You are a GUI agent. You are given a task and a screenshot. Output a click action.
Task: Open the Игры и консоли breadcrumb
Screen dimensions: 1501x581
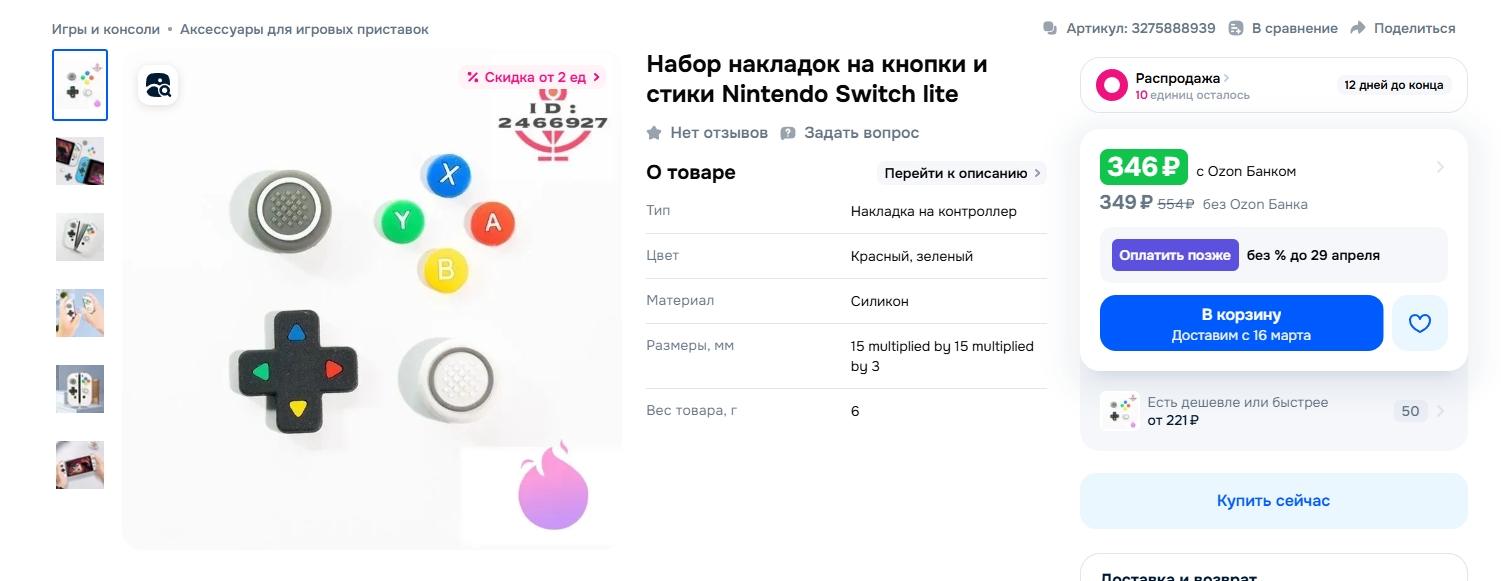[106, 29]
